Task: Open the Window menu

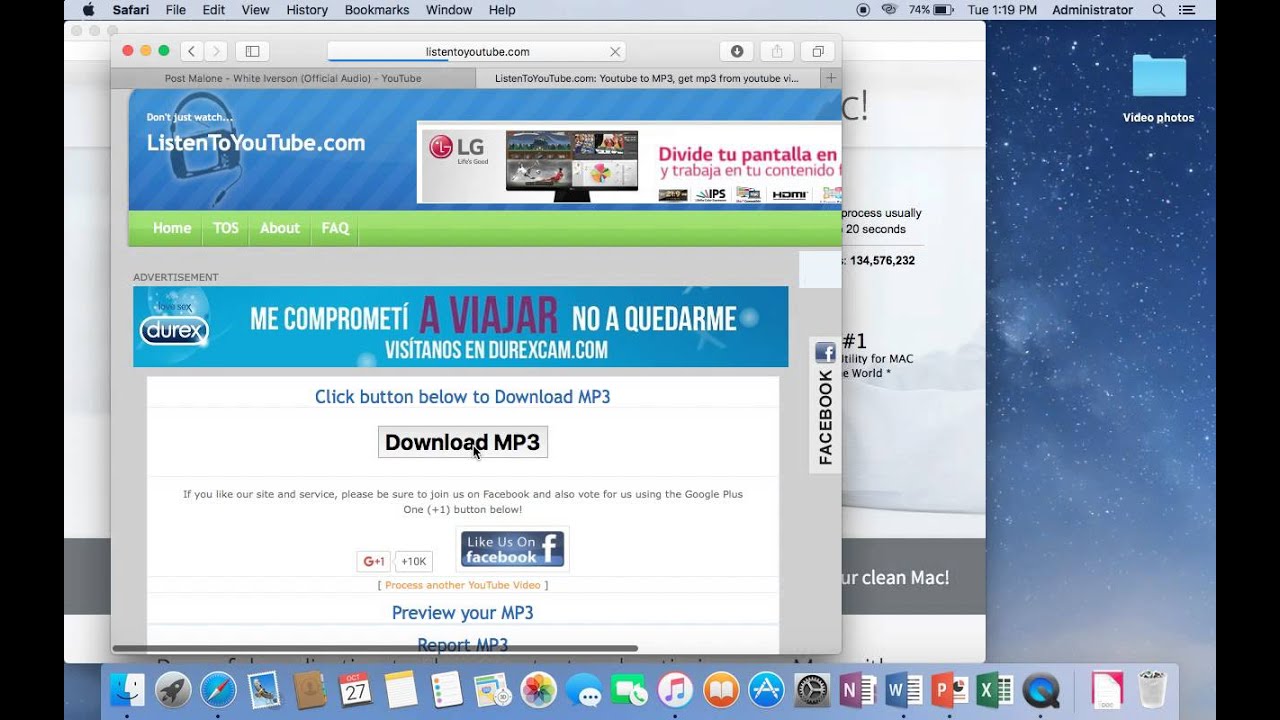Action: (449, 10)
